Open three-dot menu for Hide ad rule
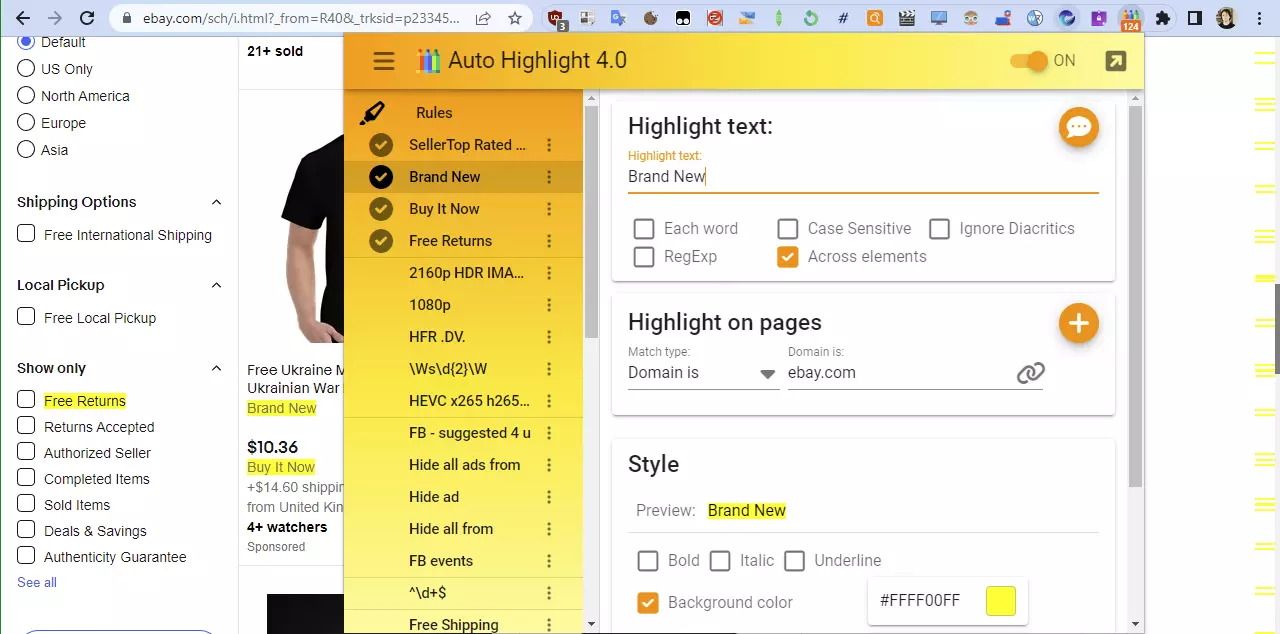 click(549, 497)
